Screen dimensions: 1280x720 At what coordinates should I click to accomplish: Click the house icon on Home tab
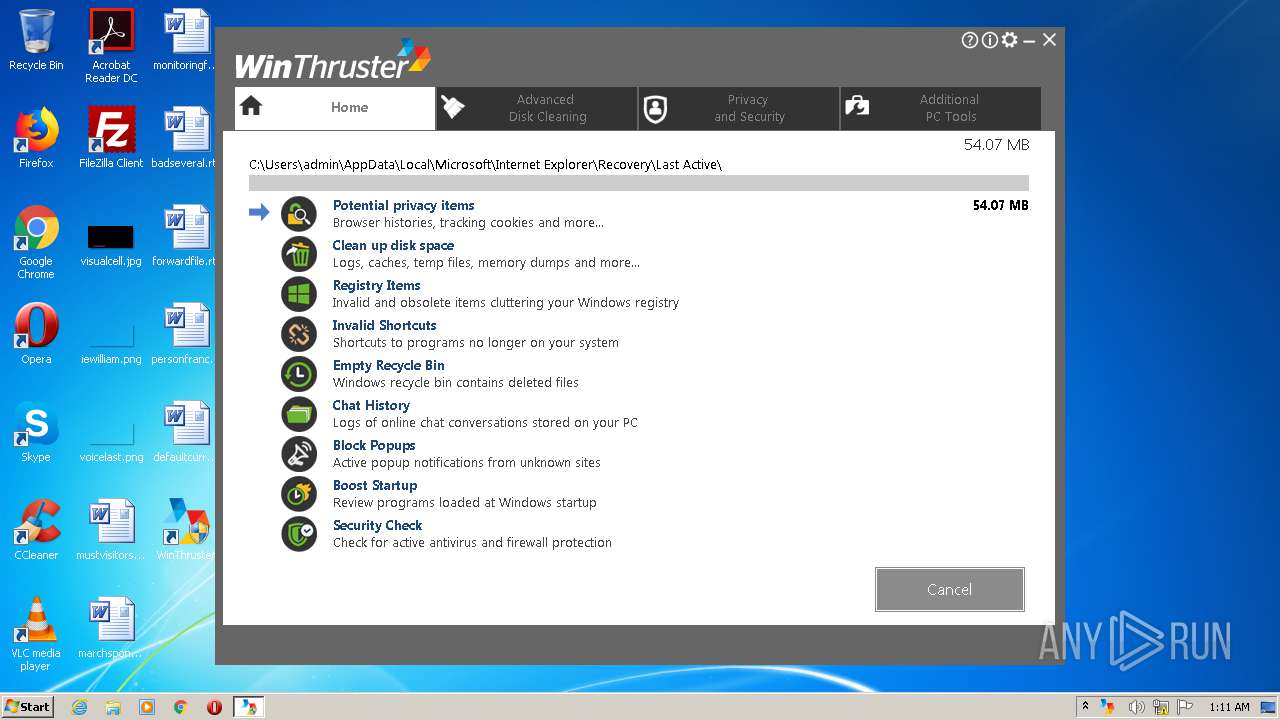[x=251, y=106]
